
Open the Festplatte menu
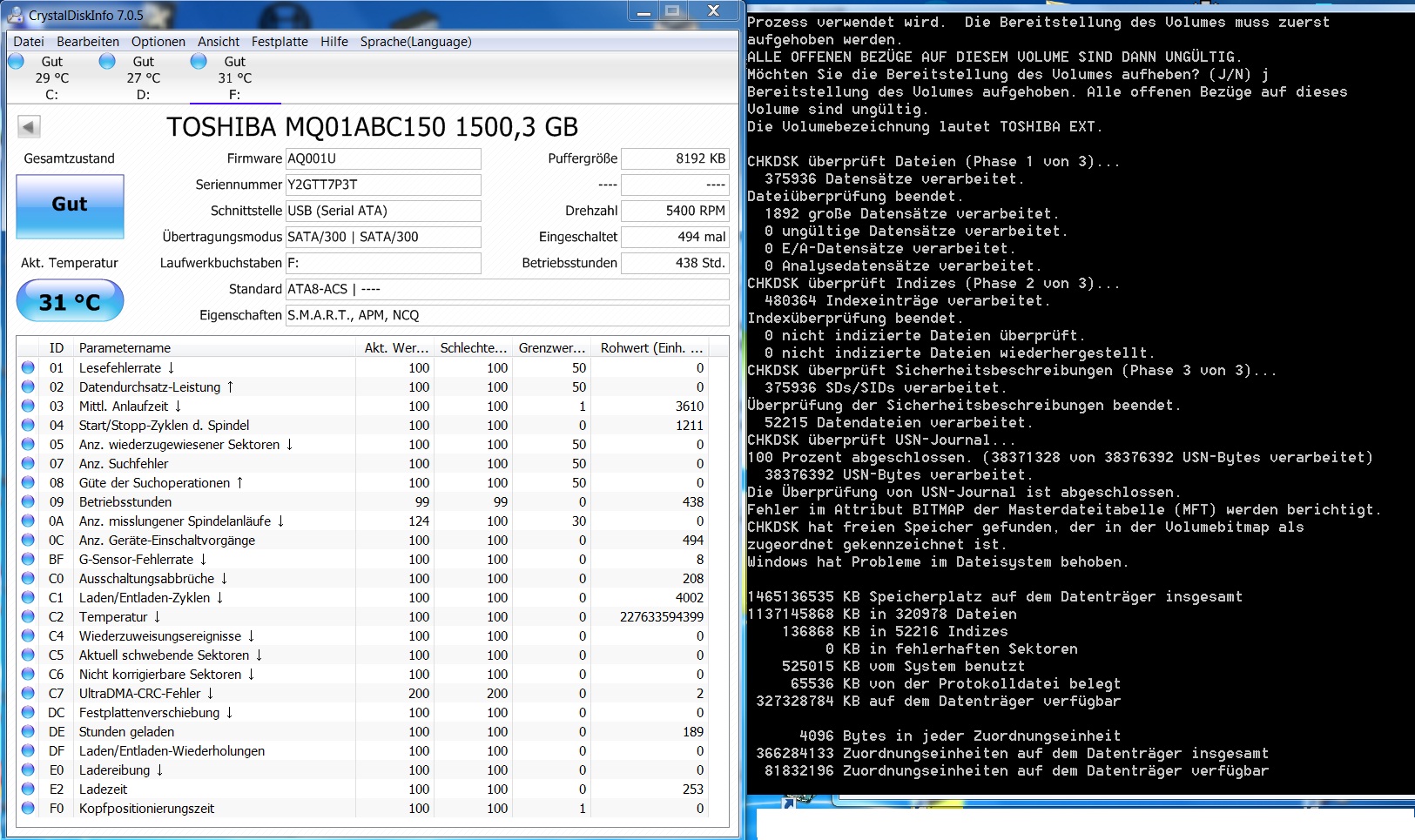click(280, 42)
